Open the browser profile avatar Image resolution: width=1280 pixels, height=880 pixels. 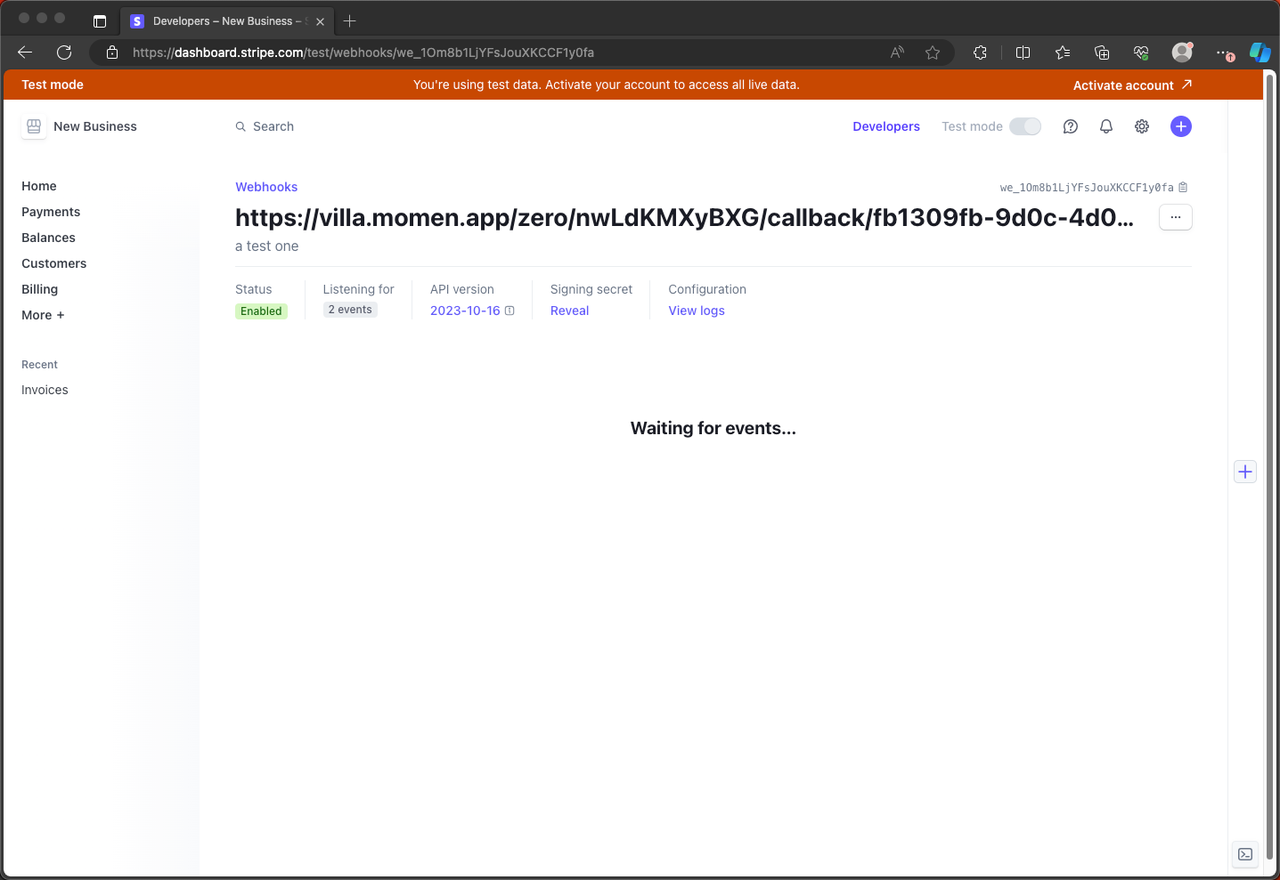pos(1182,52)
